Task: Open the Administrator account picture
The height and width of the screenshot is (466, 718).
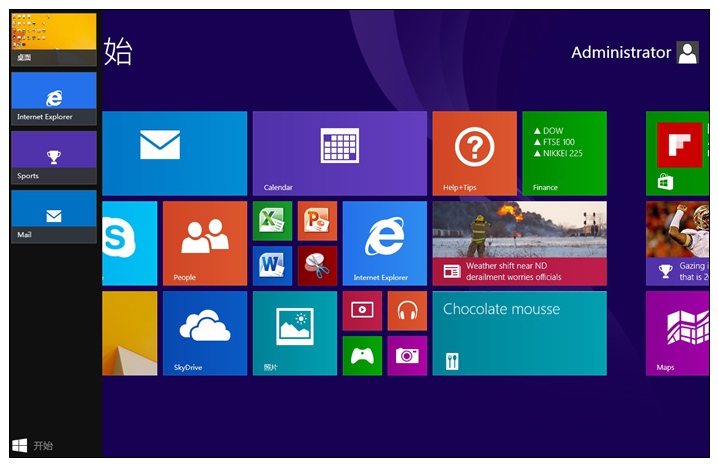Action: tap(687, 53)
